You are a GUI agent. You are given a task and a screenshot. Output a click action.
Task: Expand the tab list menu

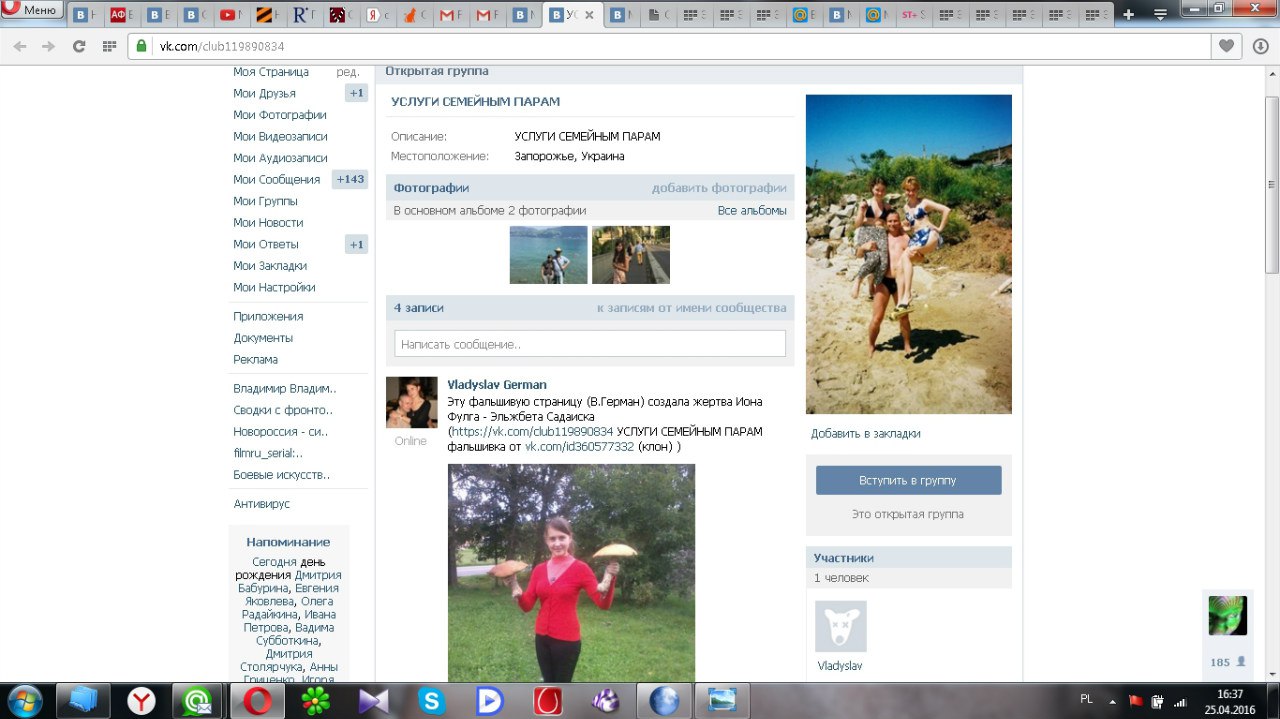[1160, 15]
